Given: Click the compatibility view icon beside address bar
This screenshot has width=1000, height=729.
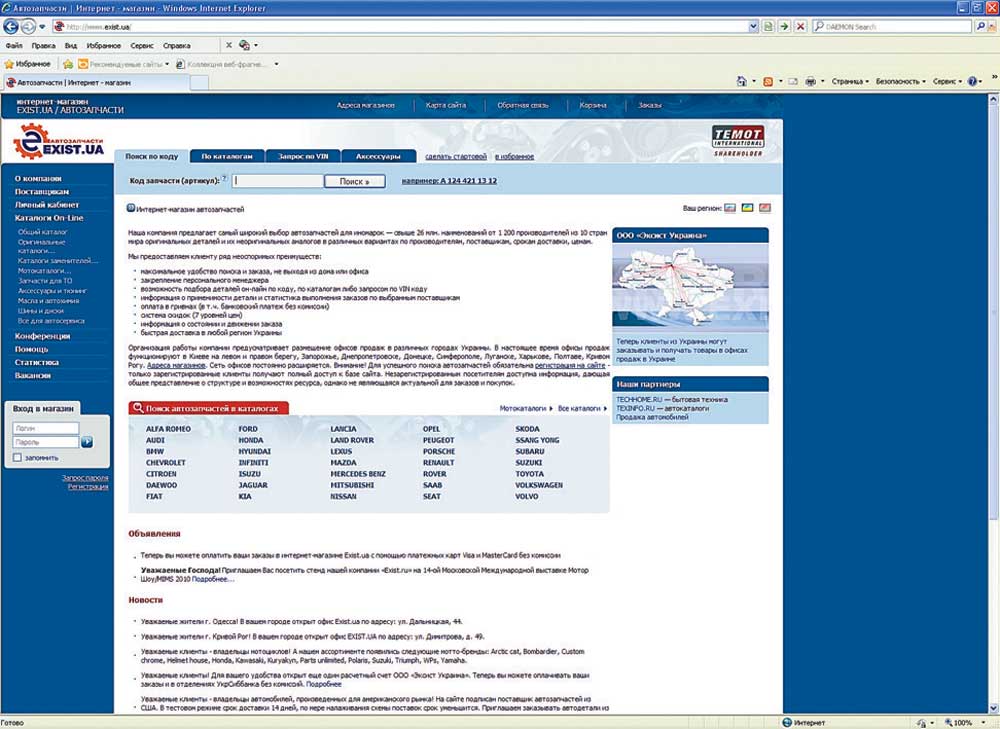Looking at the screenshot, I should point(768,27).
